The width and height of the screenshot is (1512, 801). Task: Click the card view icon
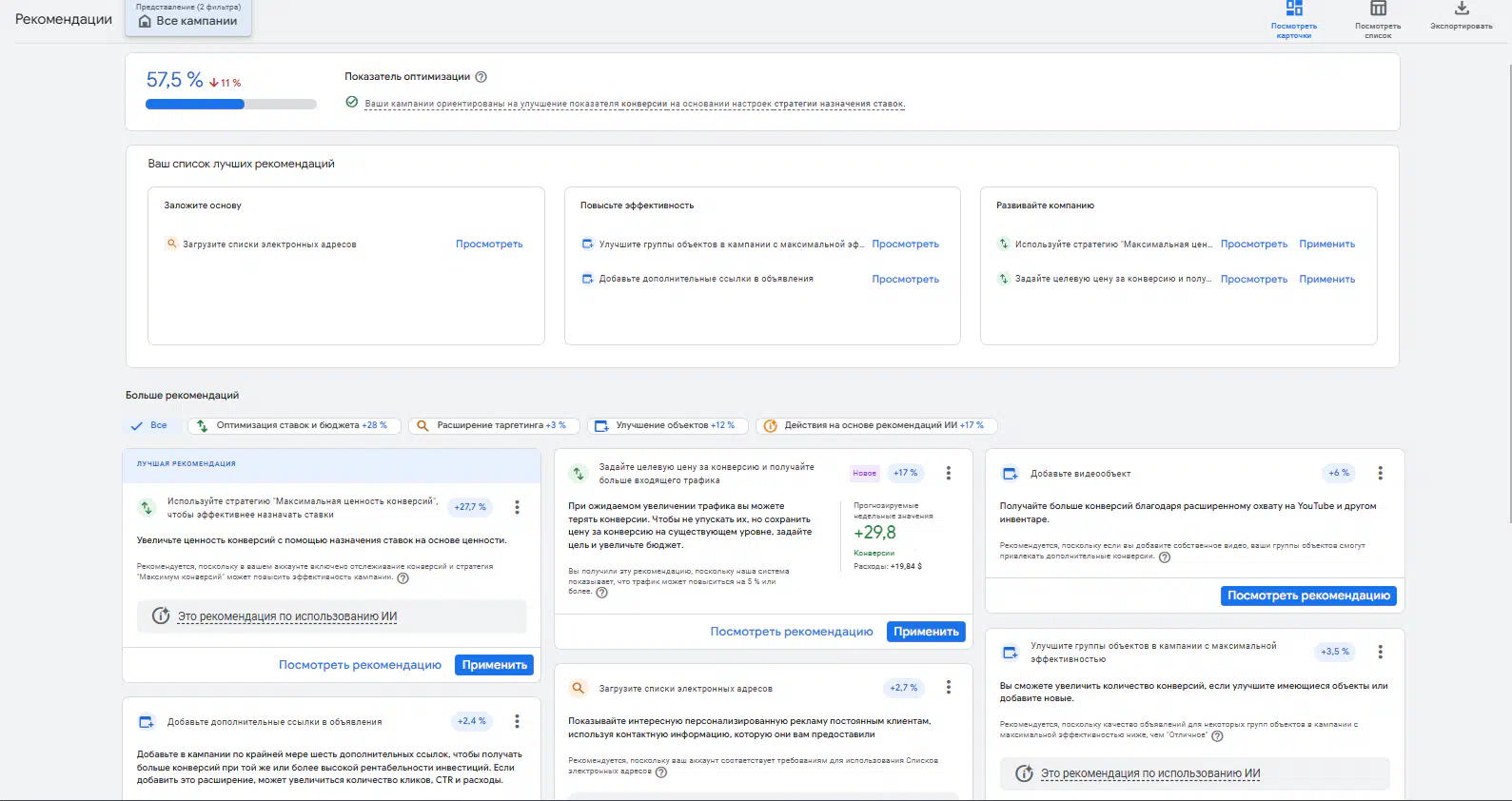click(1294, 10)
